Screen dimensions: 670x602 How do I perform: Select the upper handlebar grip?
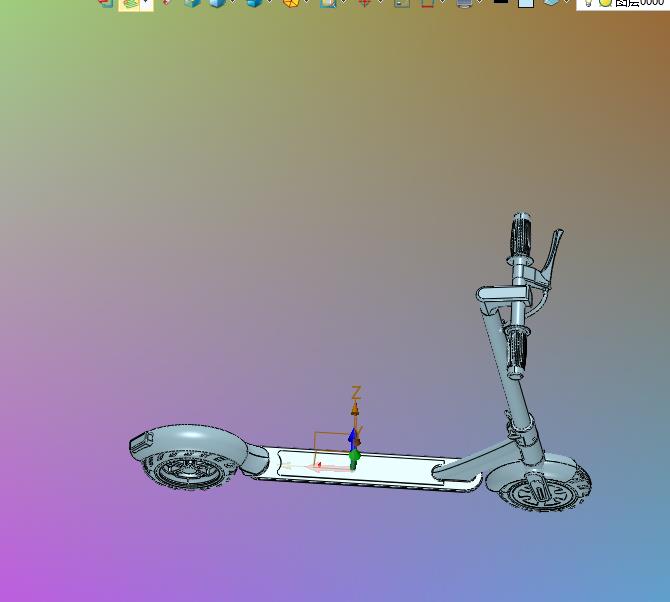(x=520, y=235)
